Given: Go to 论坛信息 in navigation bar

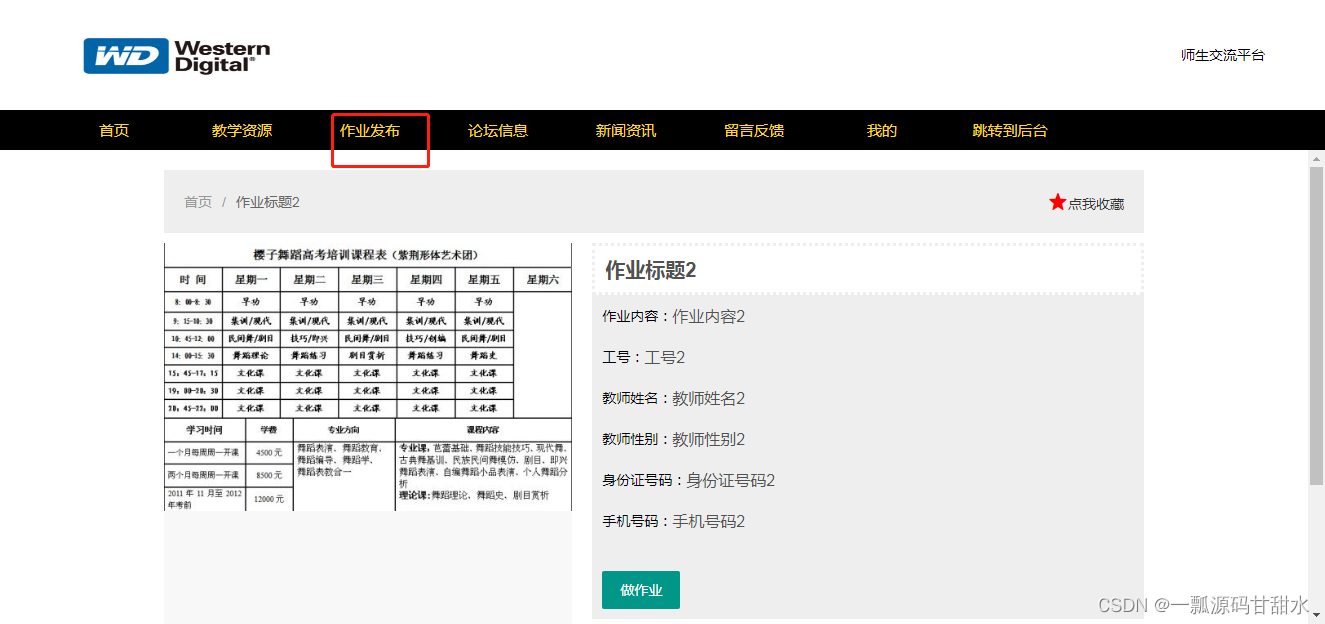Looking at the screenshot, I should tap(498, 130).
